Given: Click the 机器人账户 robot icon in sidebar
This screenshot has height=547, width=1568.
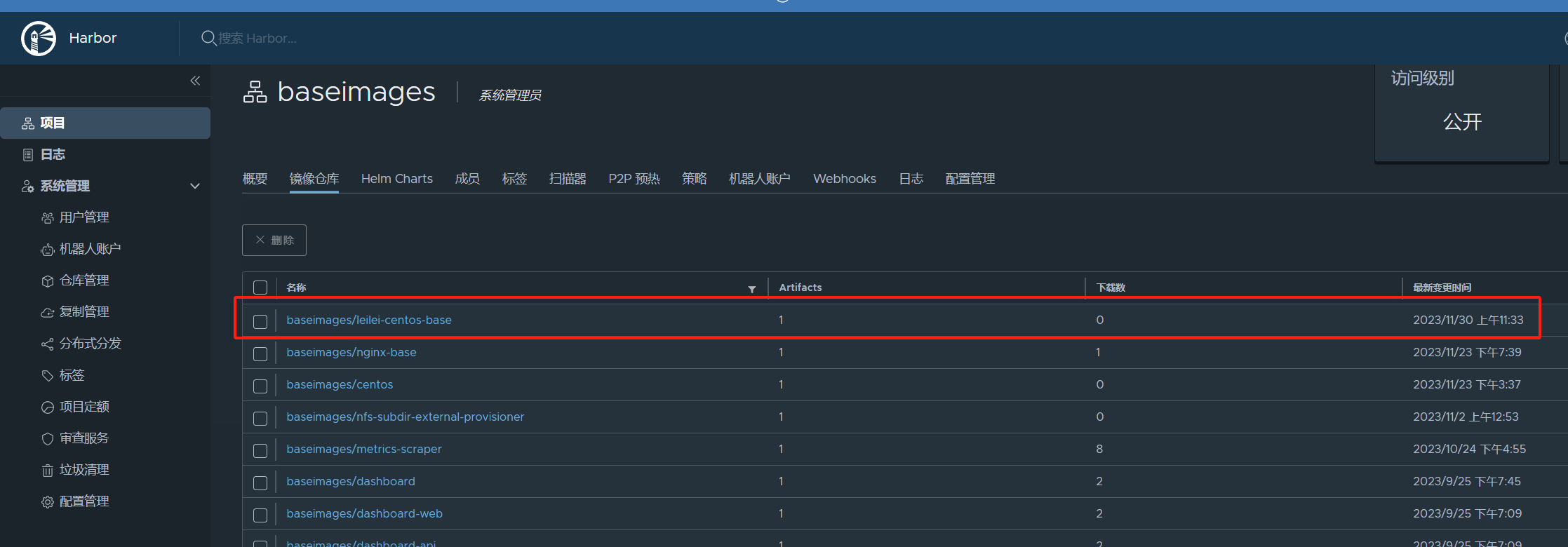Looking at the screenshot, I should click(48, 250).
